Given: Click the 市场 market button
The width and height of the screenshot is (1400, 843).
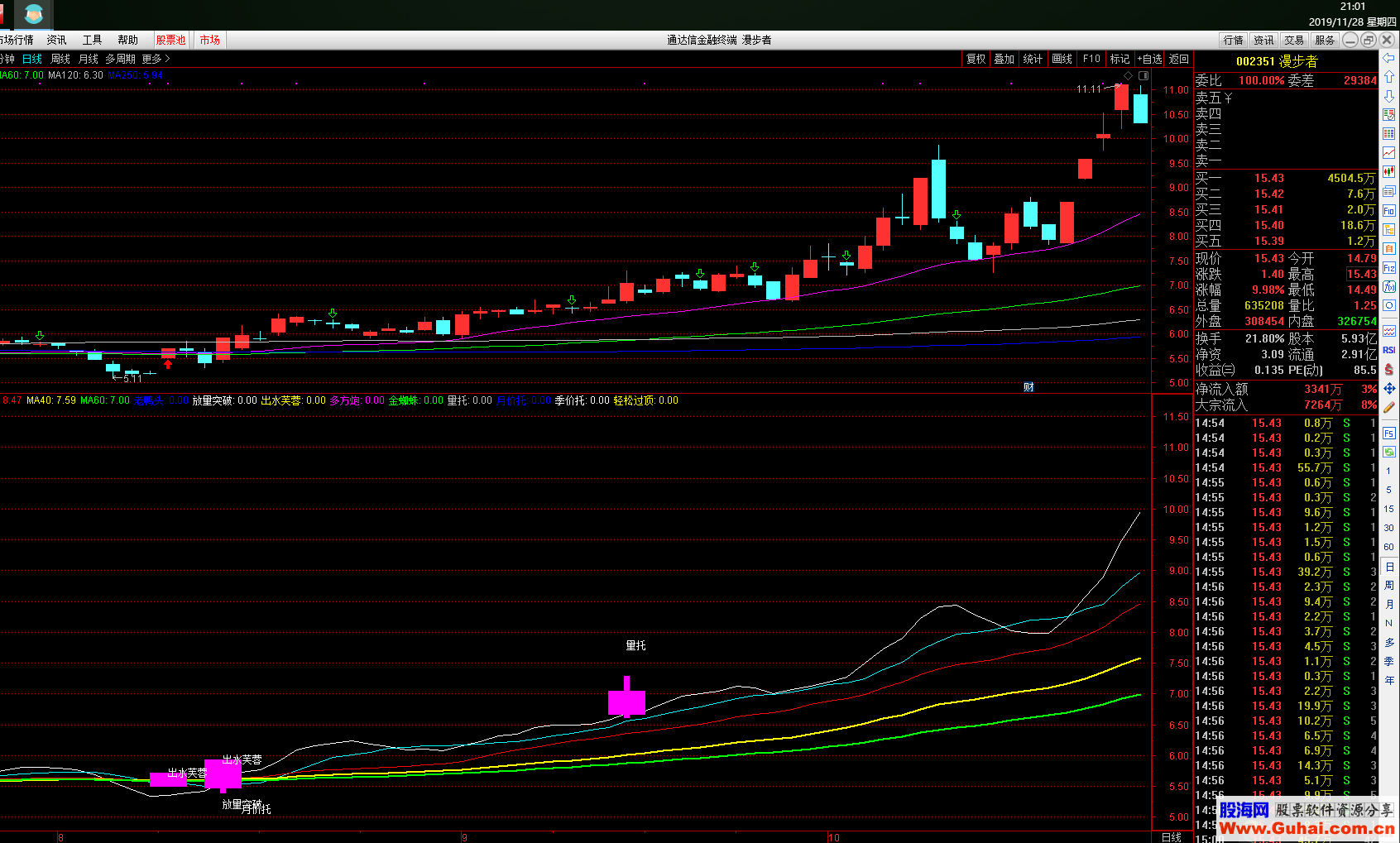Looking at the screenshot, I should pos(209,40).
